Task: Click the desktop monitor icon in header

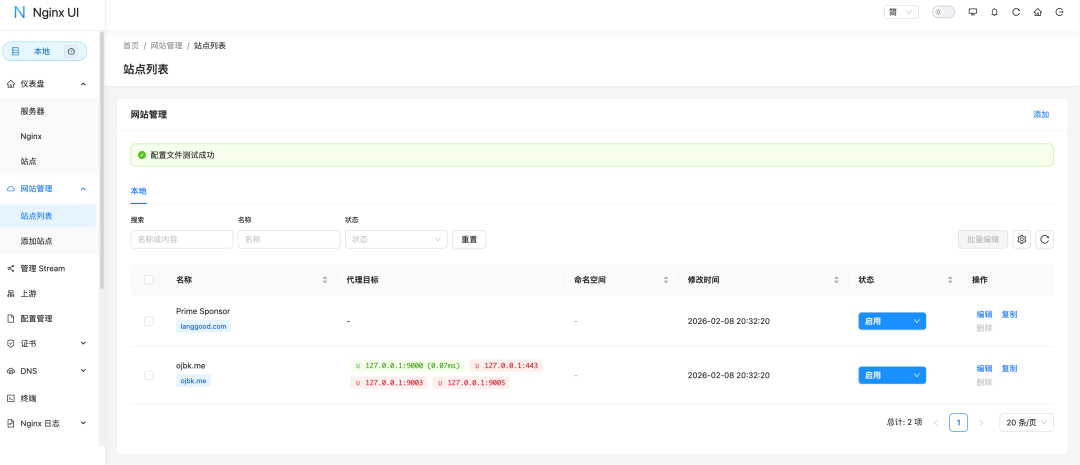Action: tap(973, 12)
